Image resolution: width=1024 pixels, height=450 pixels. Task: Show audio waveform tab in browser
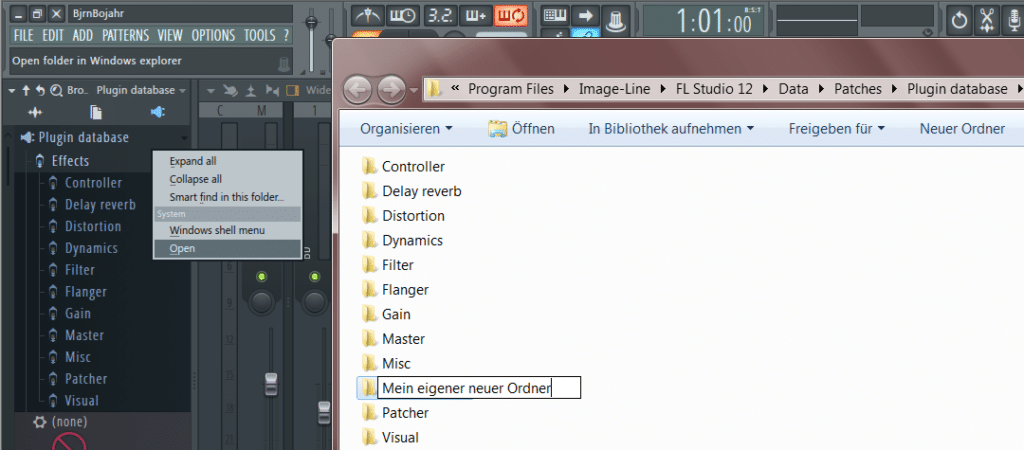click(35, 112)
